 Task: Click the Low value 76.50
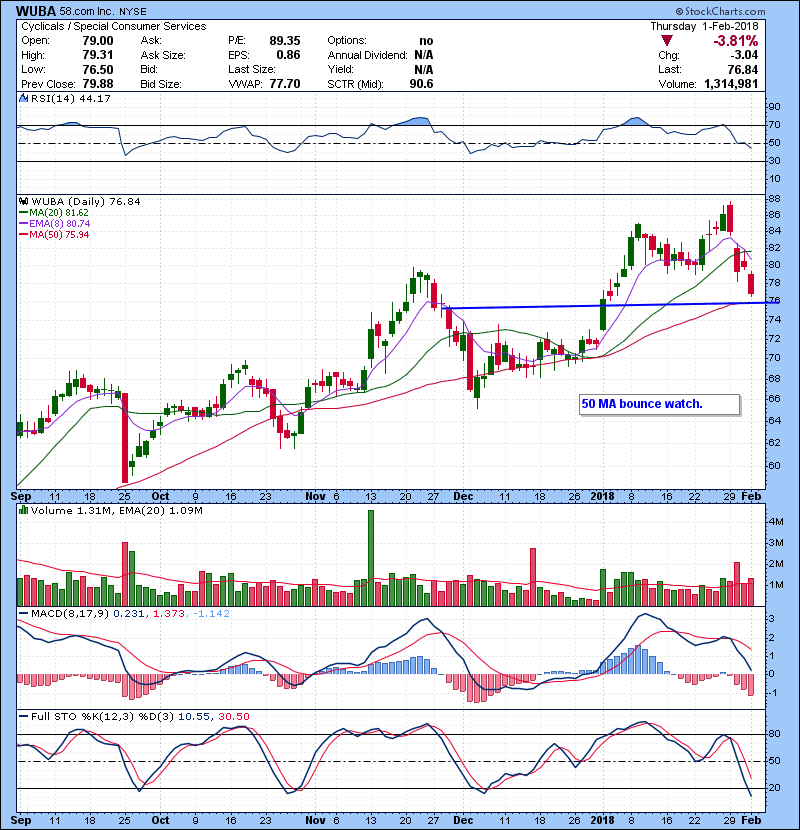[x=98, y=69]
